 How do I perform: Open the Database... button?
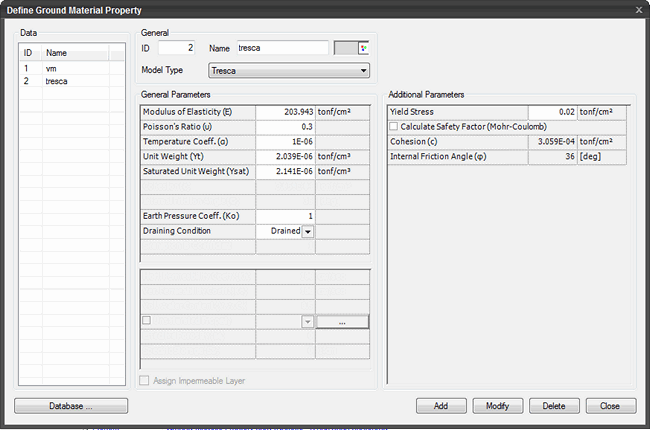[x=71, y=406]
